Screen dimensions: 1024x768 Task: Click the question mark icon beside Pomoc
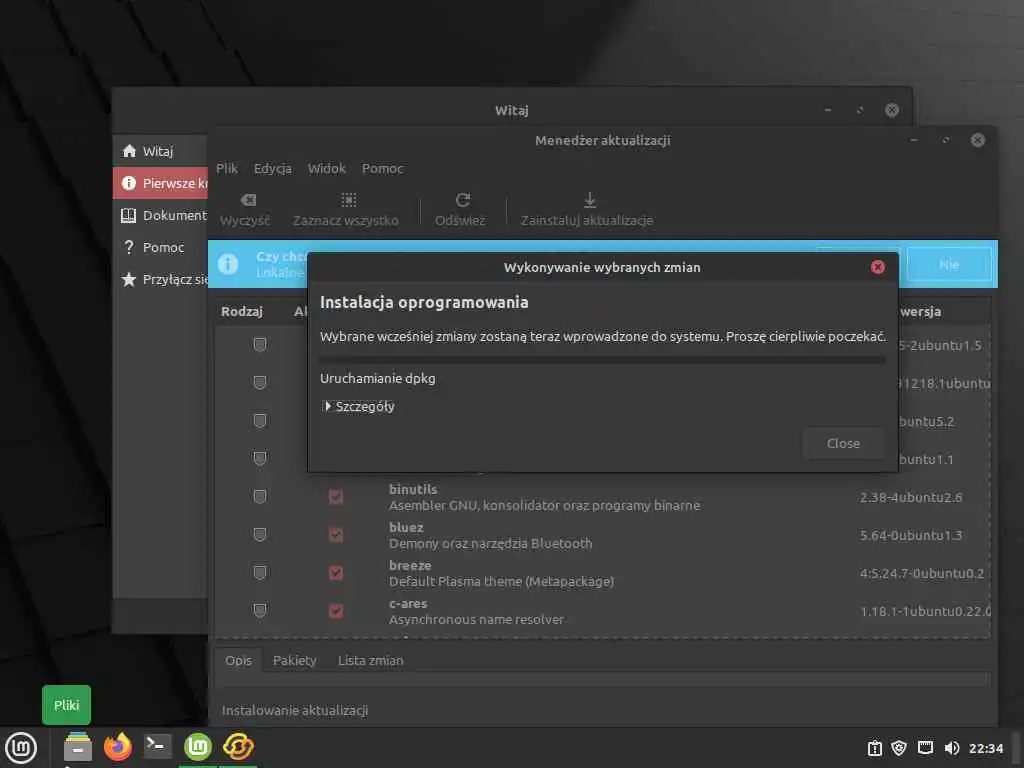[x=129, y=247]
